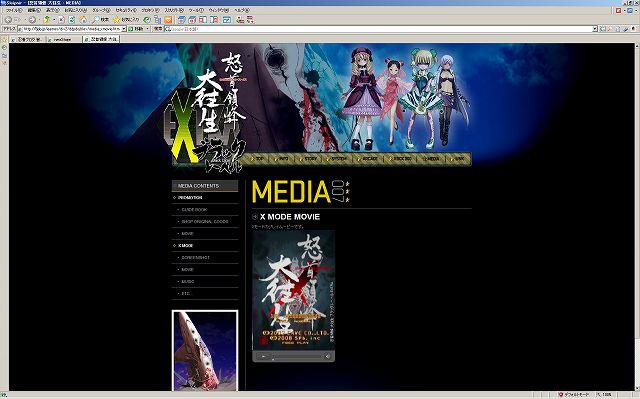This screenshot has height=399, width=640.
Task: Click the first blue window-arrangement icon
Action: coord(182,20)
